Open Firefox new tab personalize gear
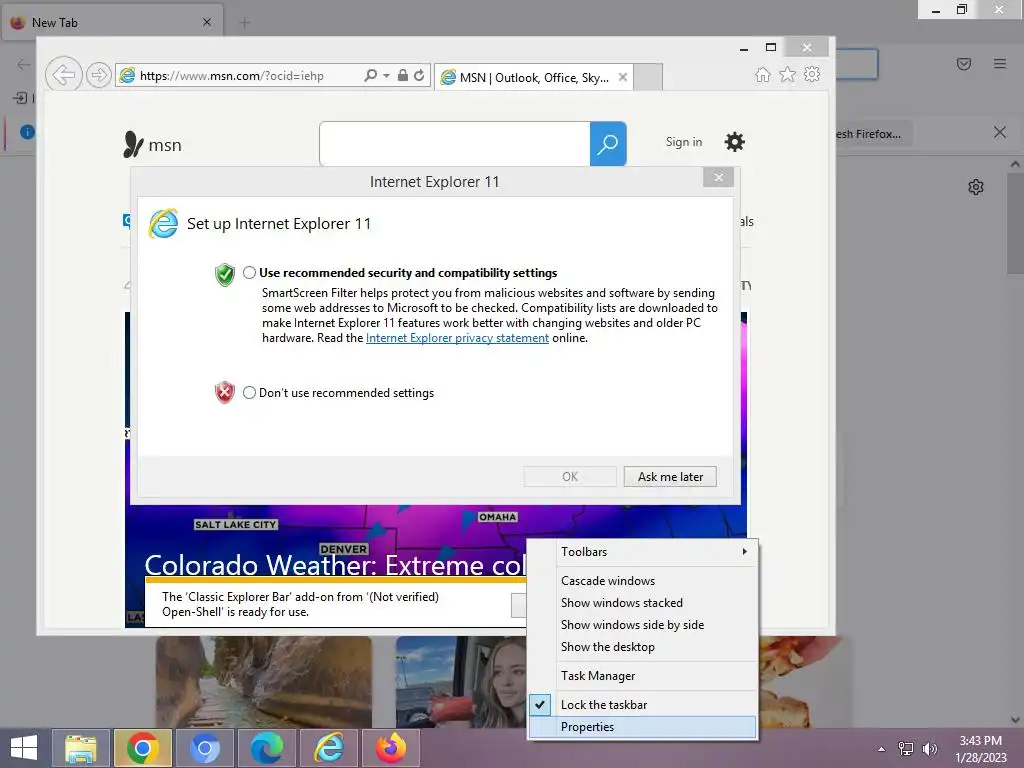 pos(976,187)
